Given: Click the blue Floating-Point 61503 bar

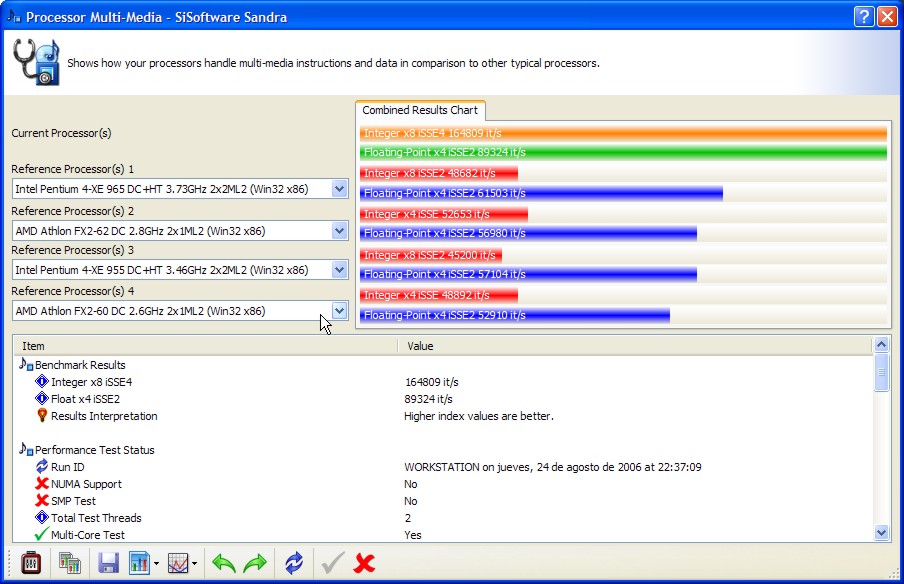Looking at the screenshot, I should (x=541, y=193).
